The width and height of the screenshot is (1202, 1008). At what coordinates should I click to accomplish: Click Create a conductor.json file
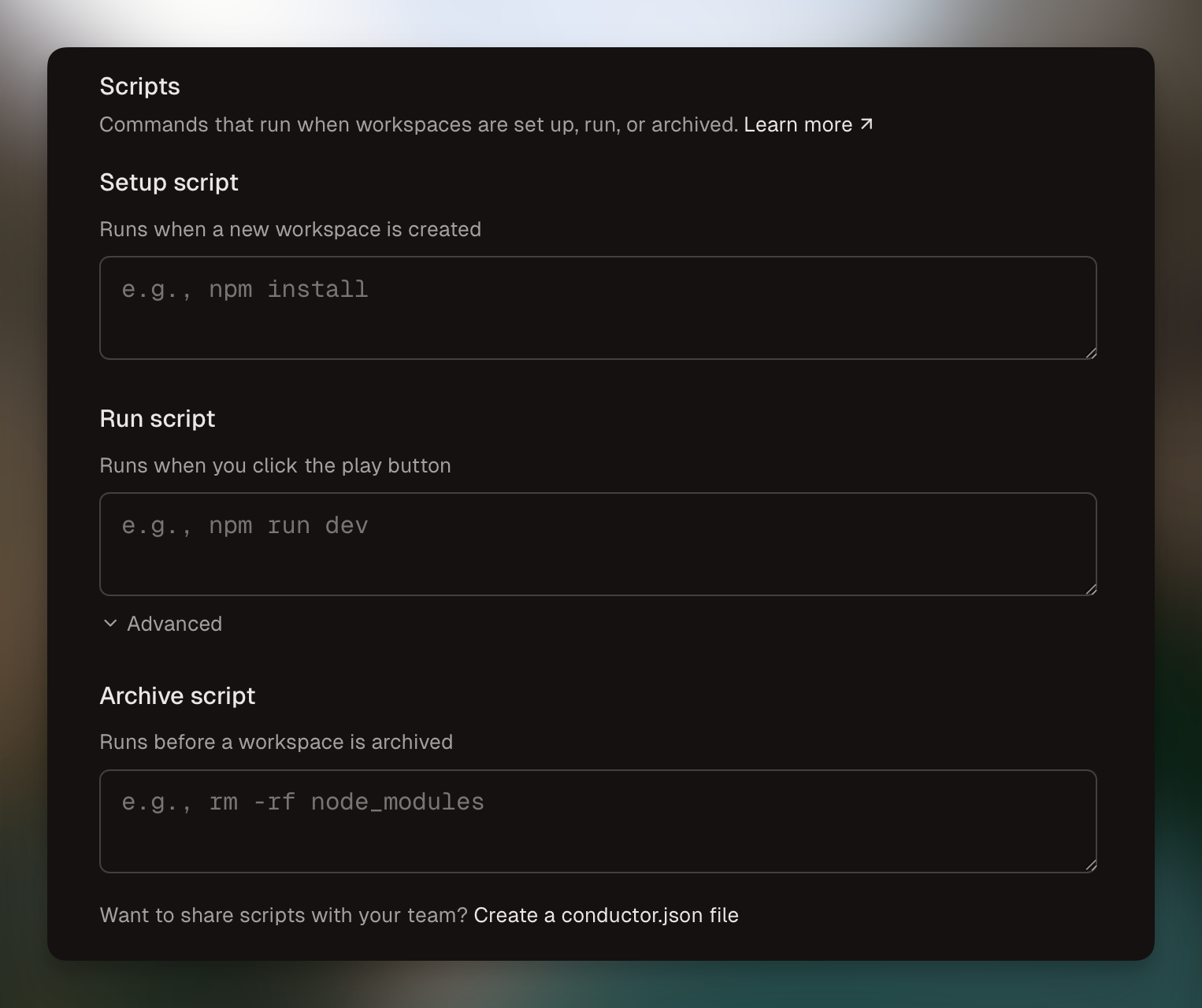coord(606,915)
